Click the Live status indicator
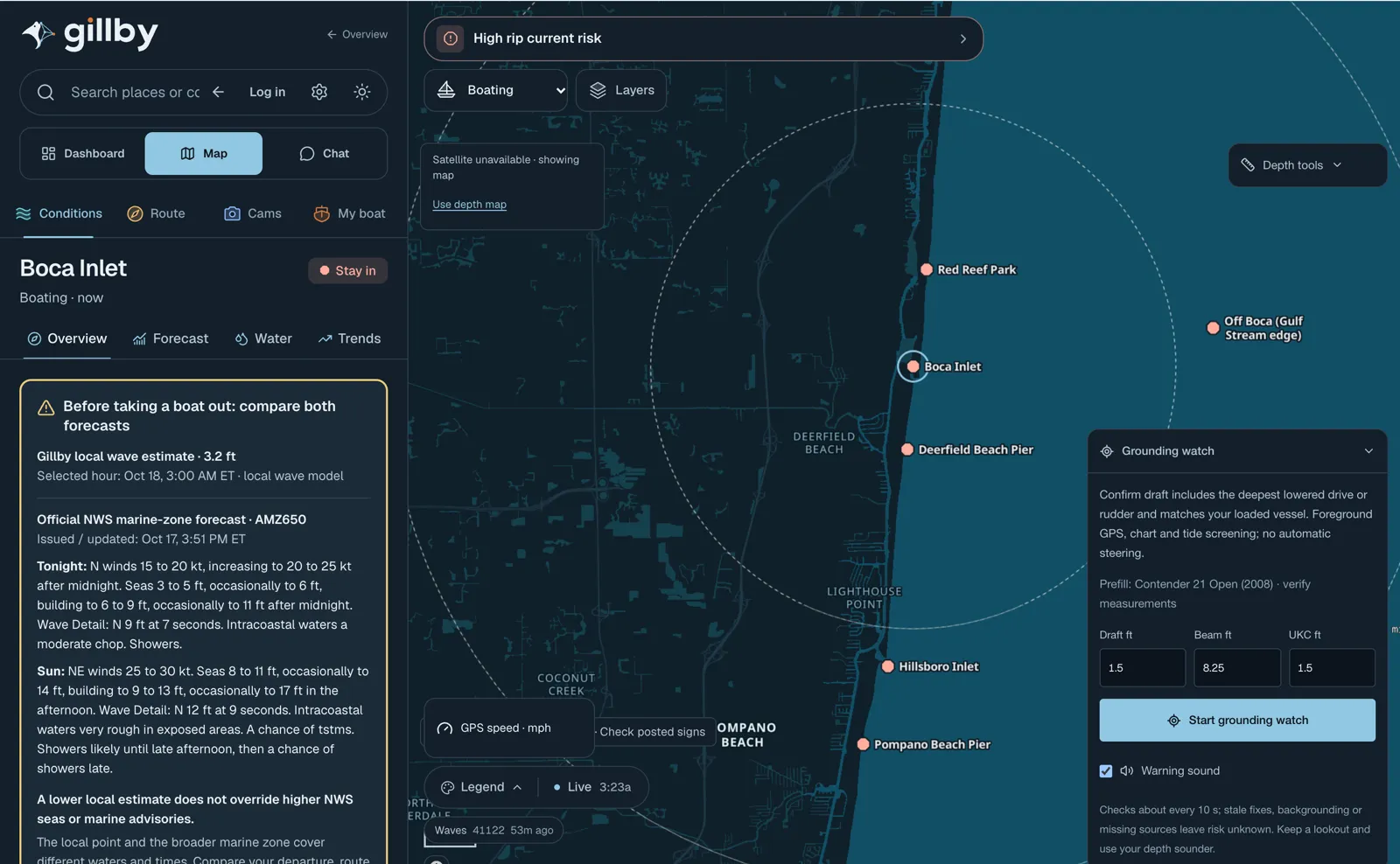 [592, 787]
